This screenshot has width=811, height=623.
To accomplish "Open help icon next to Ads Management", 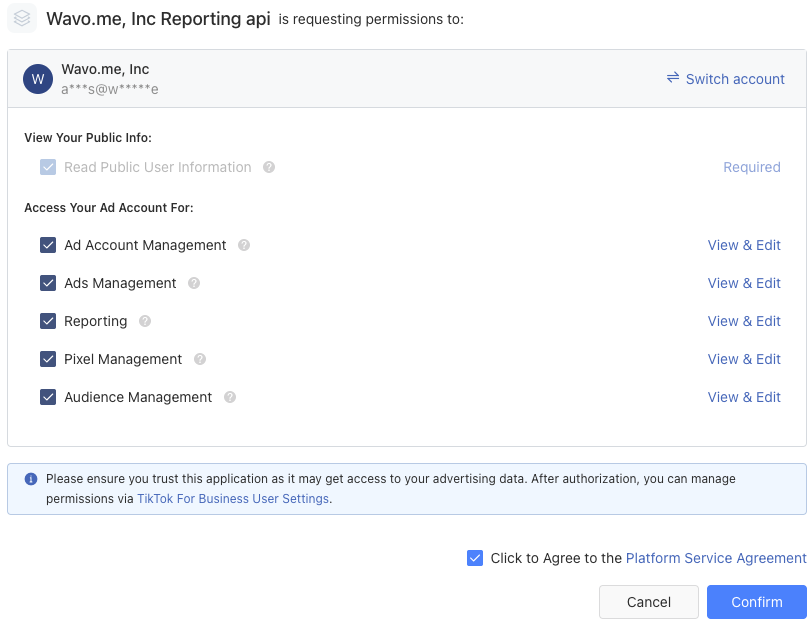I will click(x=194, y=283).
